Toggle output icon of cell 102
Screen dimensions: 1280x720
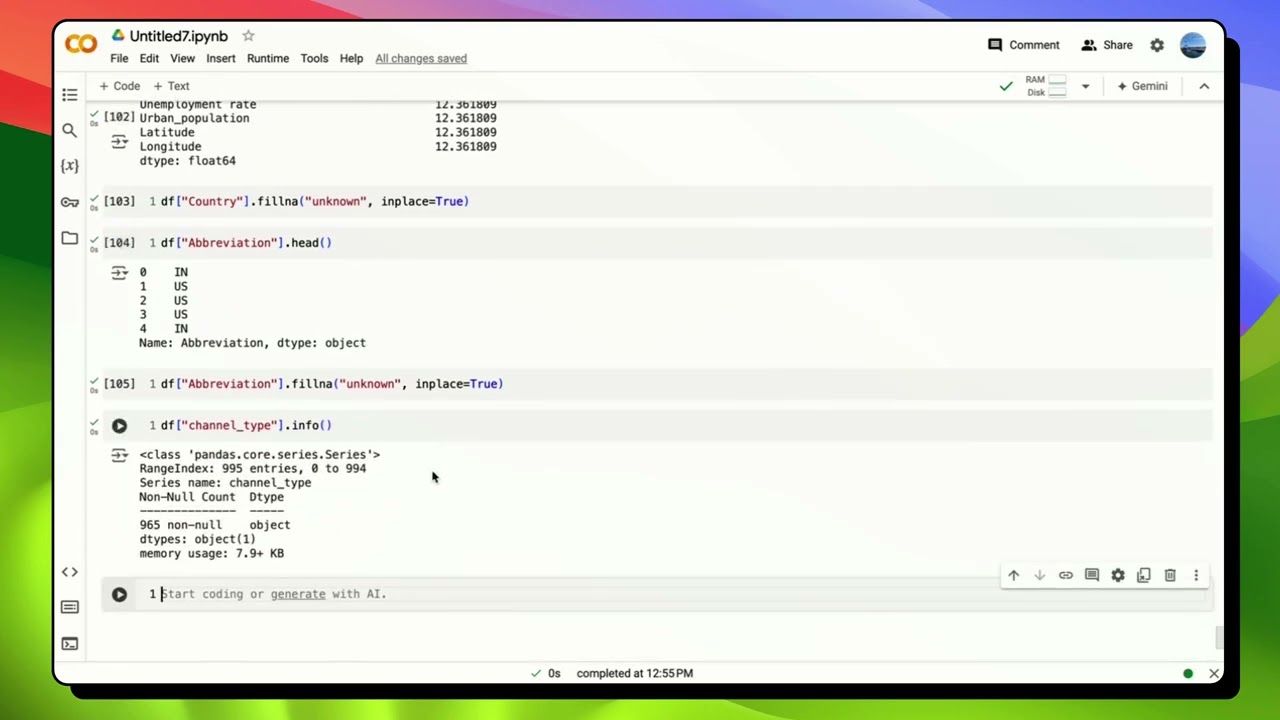(119, 142)
